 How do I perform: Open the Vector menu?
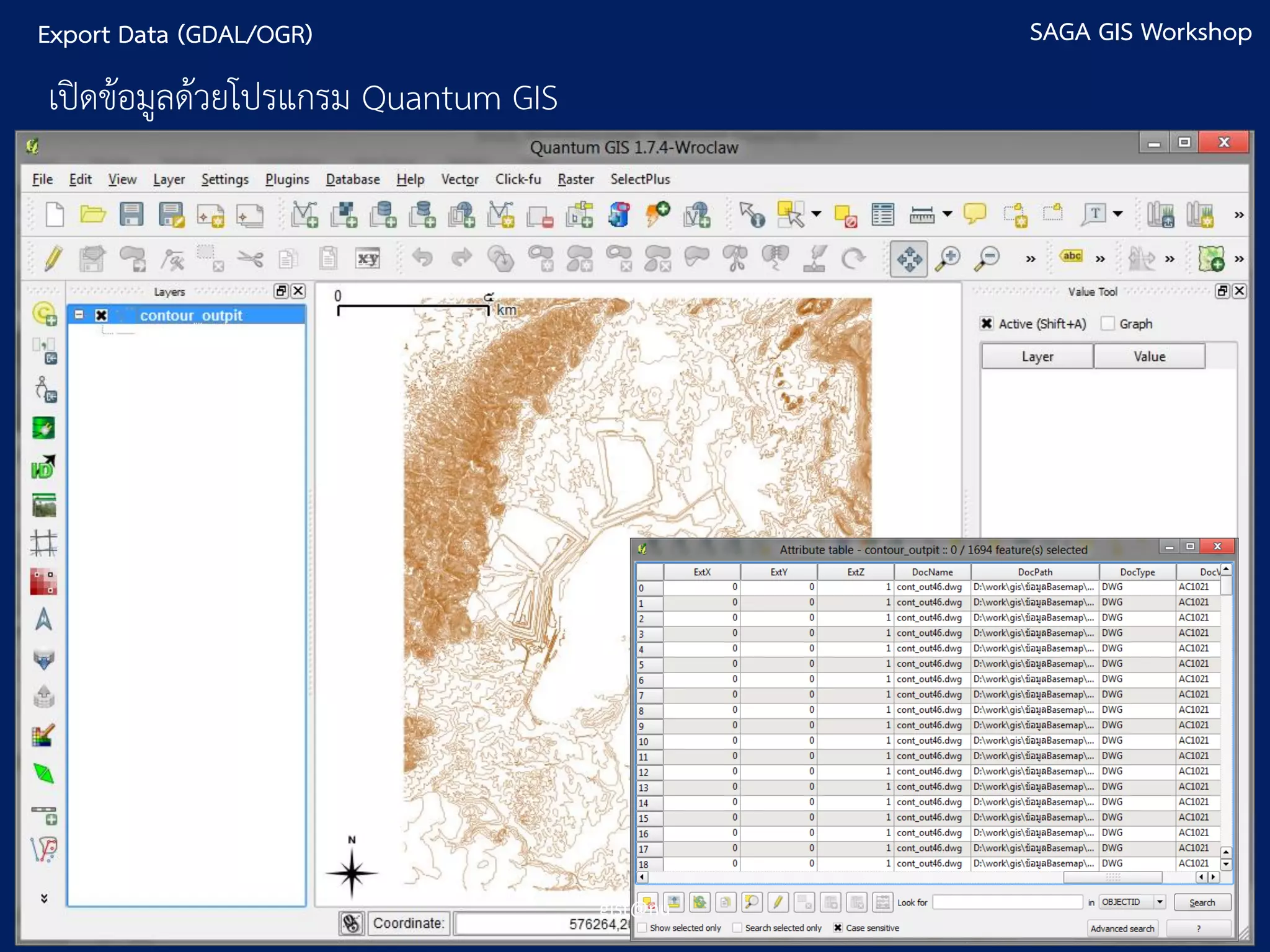pos(460,180)
